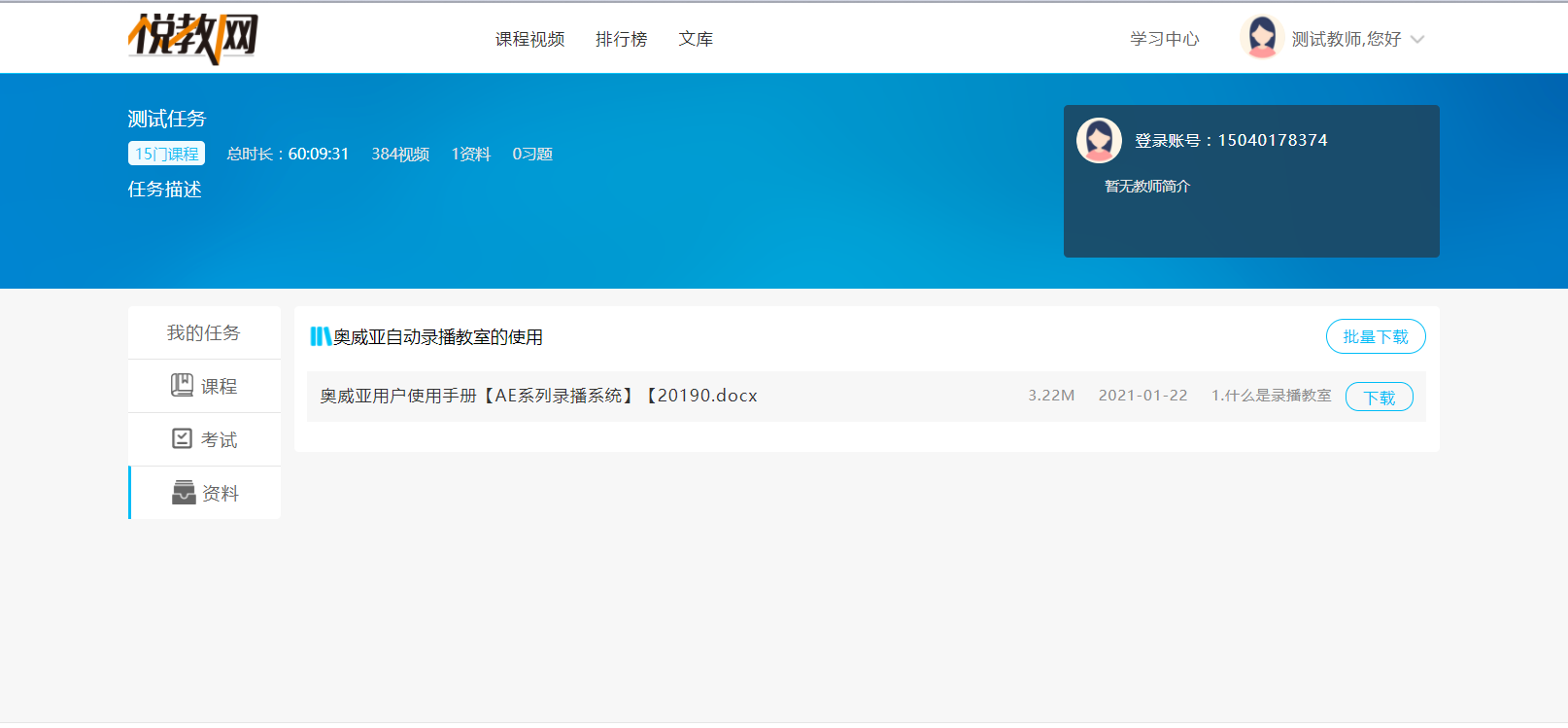The image size is (1568, 728).
Task: Click the user avatar in the header
Action: pos(1262,38)
